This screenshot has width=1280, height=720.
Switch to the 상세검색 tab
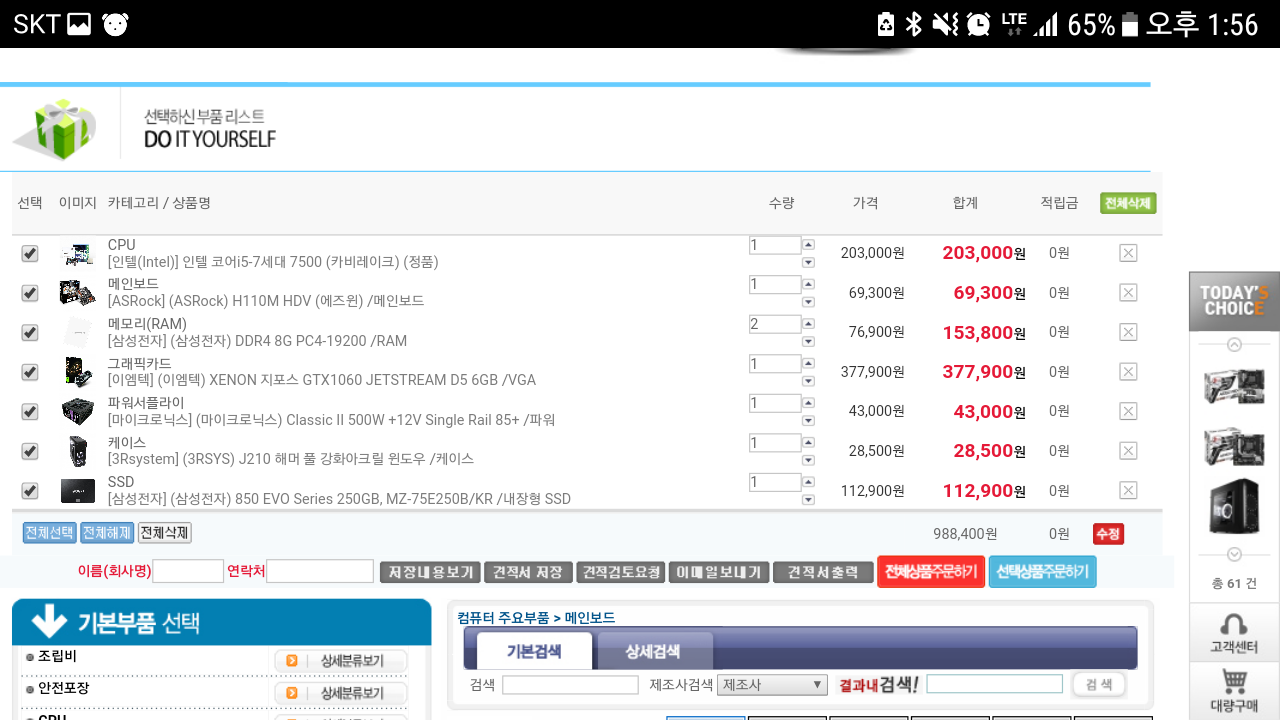point(653,652)
